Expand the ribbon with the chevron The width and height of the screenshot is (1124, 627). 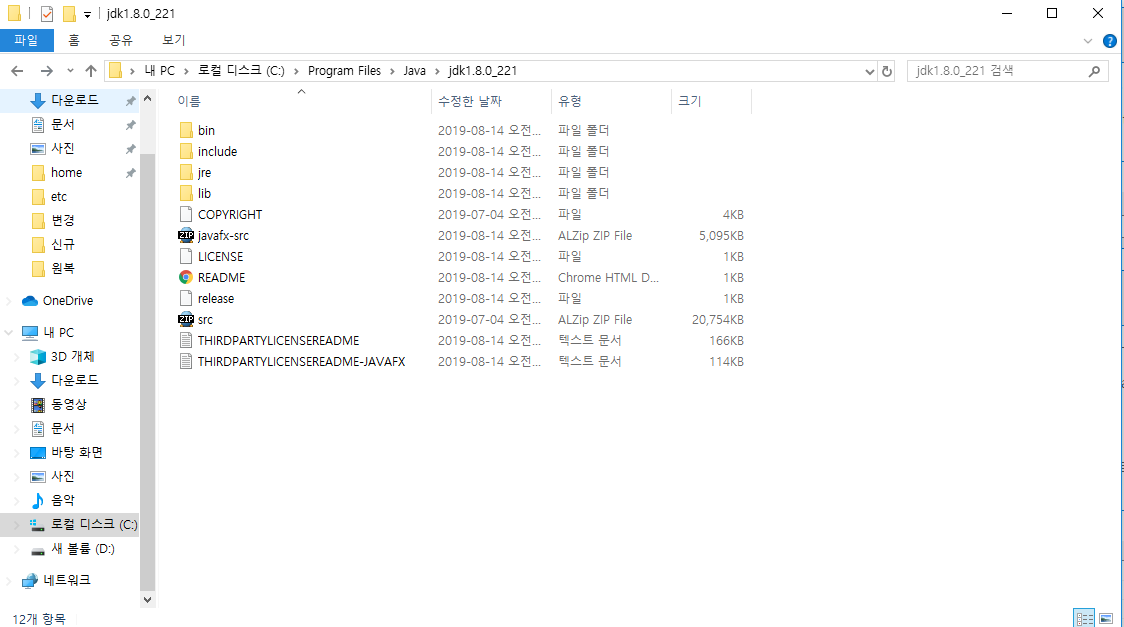[1087, 41]
